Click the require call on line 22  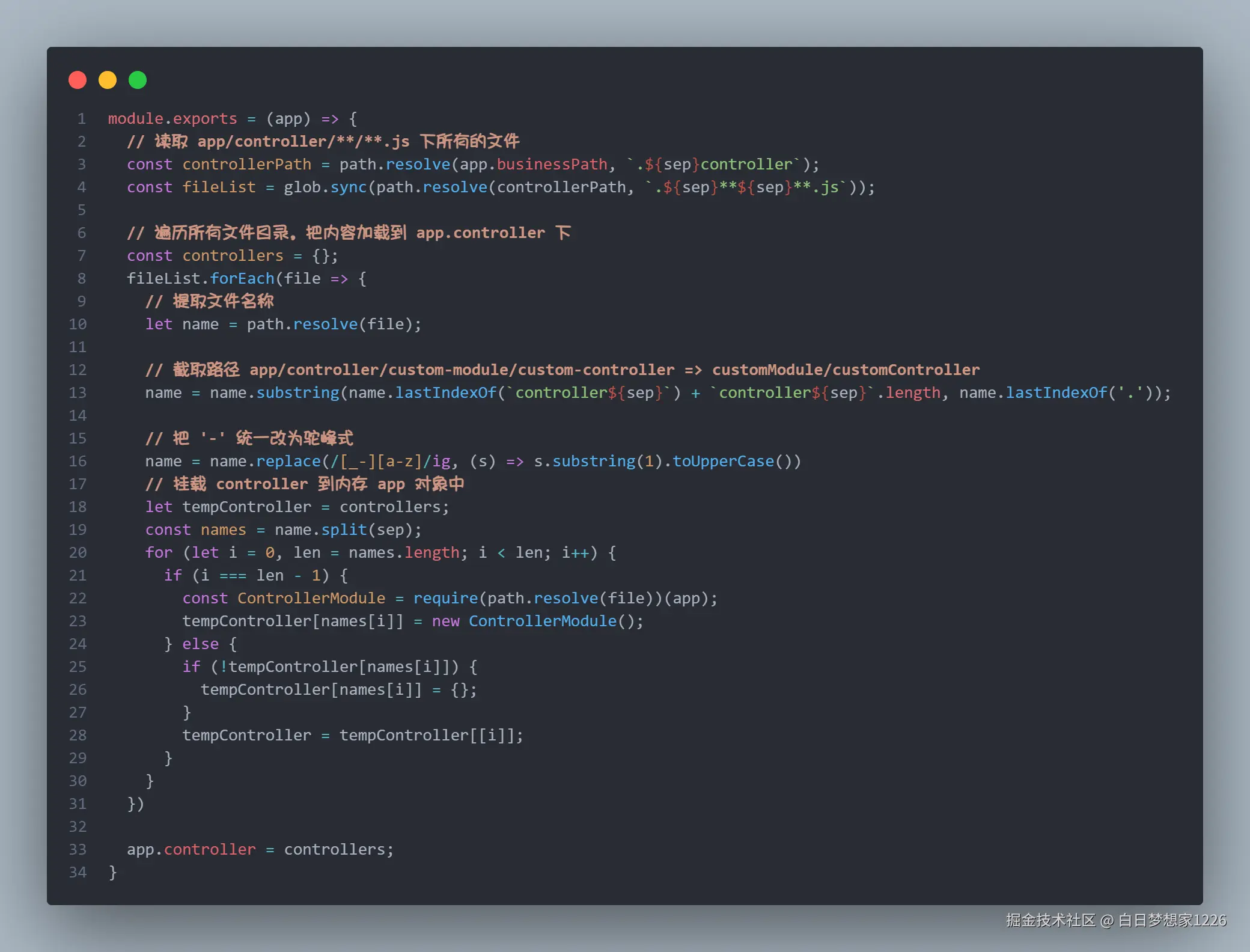(x=445, y=598)
